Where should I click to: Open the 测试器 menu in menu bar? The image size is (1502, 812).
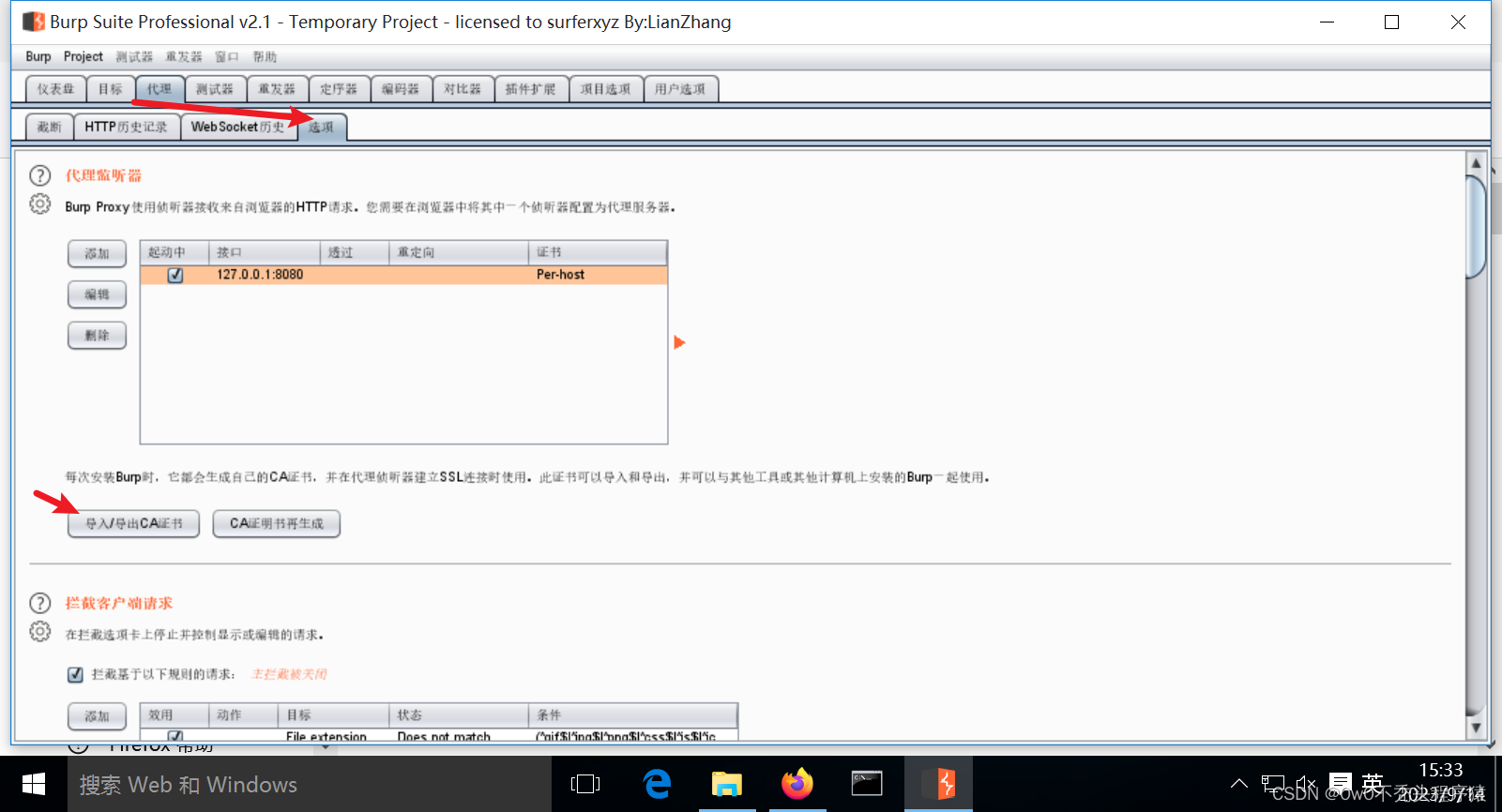click(134, 56)
